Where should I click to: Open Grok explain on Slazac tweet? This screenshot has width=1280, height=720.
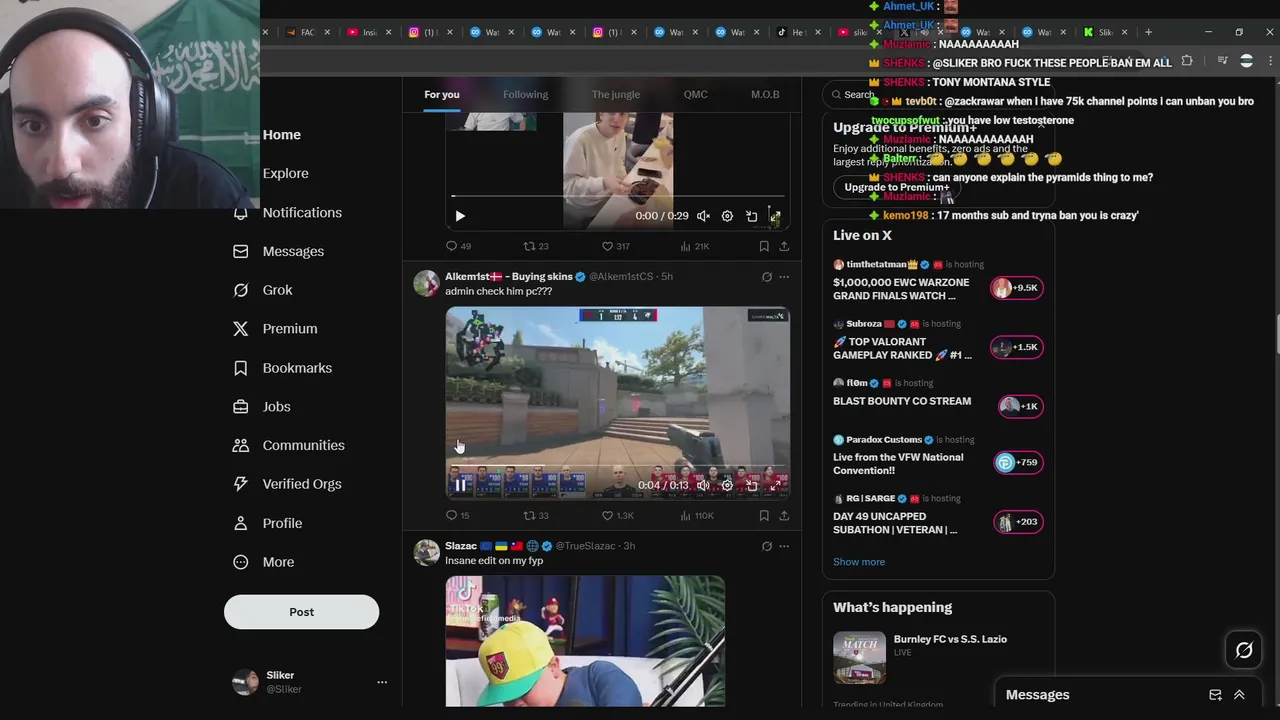(767, 546)
